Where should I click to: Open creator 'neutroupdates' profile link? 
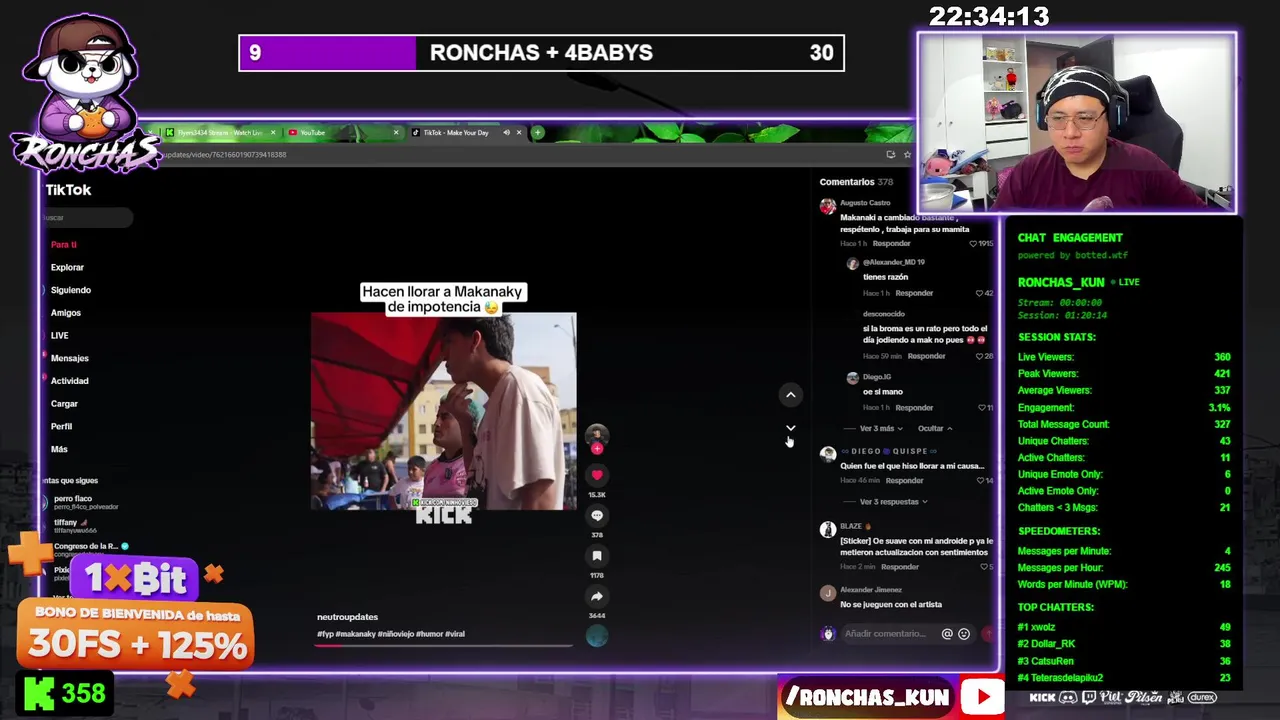pos(347,617)
